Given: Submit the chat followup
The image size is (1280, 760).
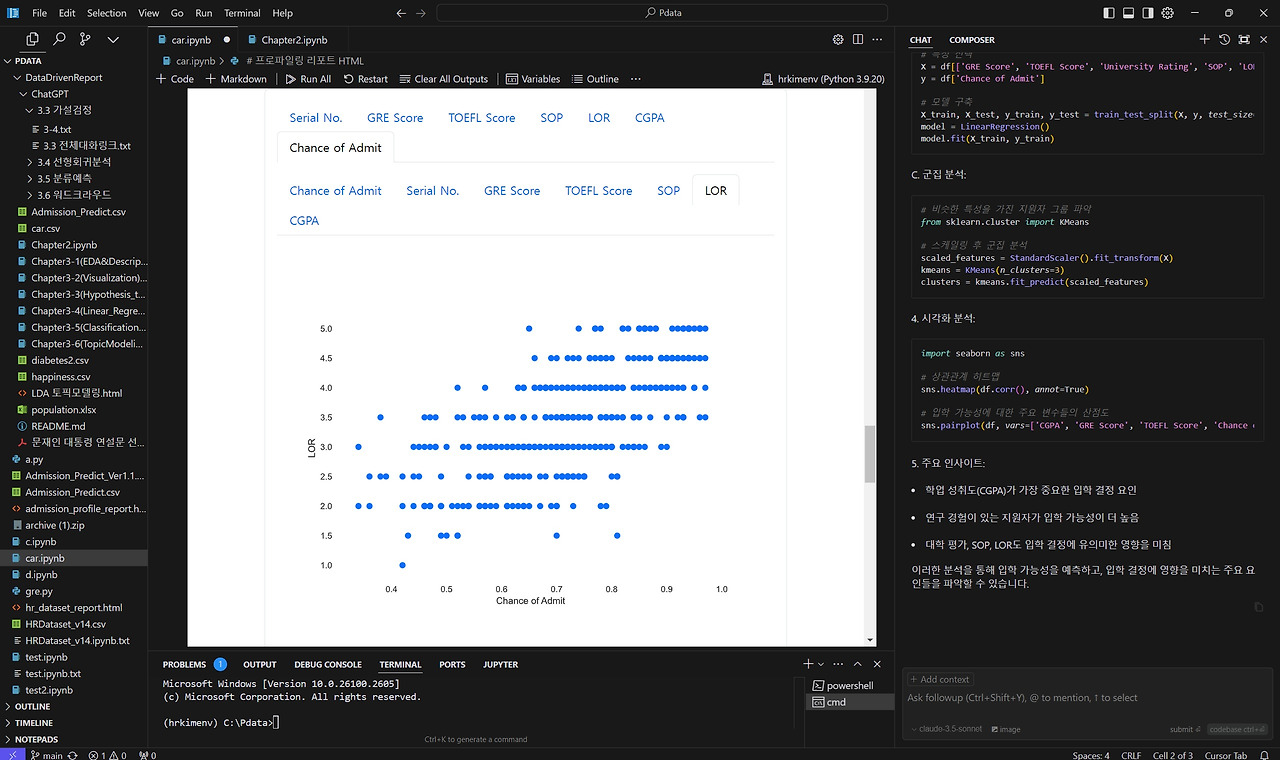Looking at the screenshot, I should pos(1184,729).
